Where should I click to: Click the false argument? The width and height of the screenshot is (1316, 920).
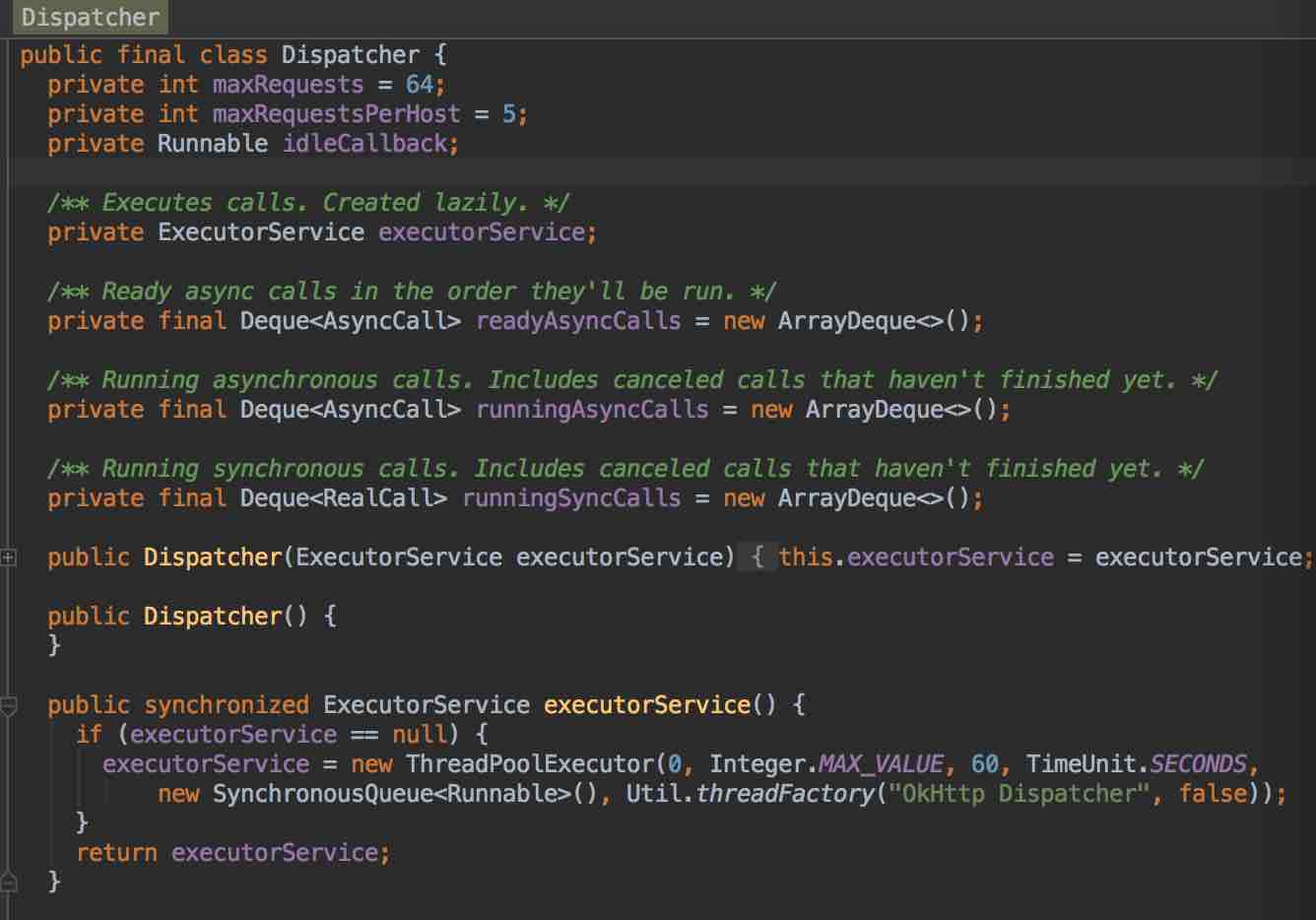click(x=1213, y=794)
